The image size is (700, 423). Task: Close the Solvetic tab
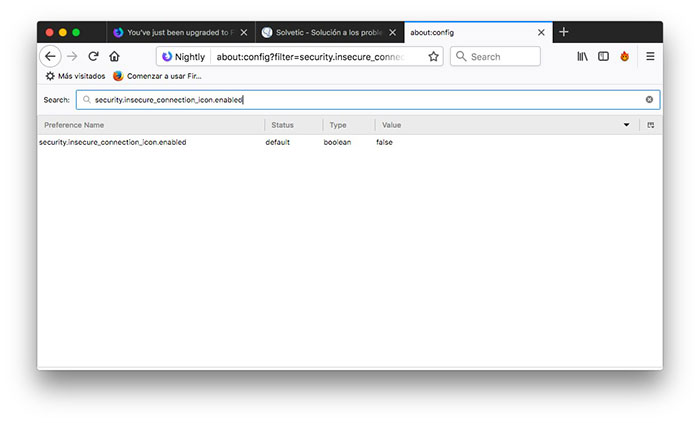tap(392, 33)
